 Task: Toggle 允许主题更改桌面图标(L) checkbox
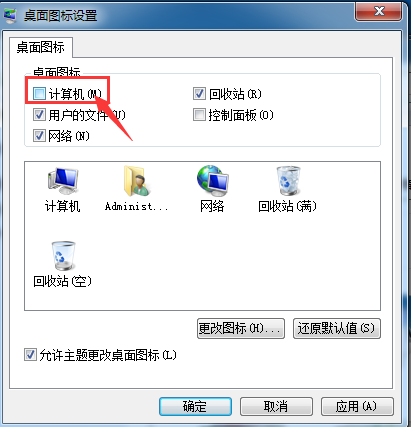[x=30, y=355]
